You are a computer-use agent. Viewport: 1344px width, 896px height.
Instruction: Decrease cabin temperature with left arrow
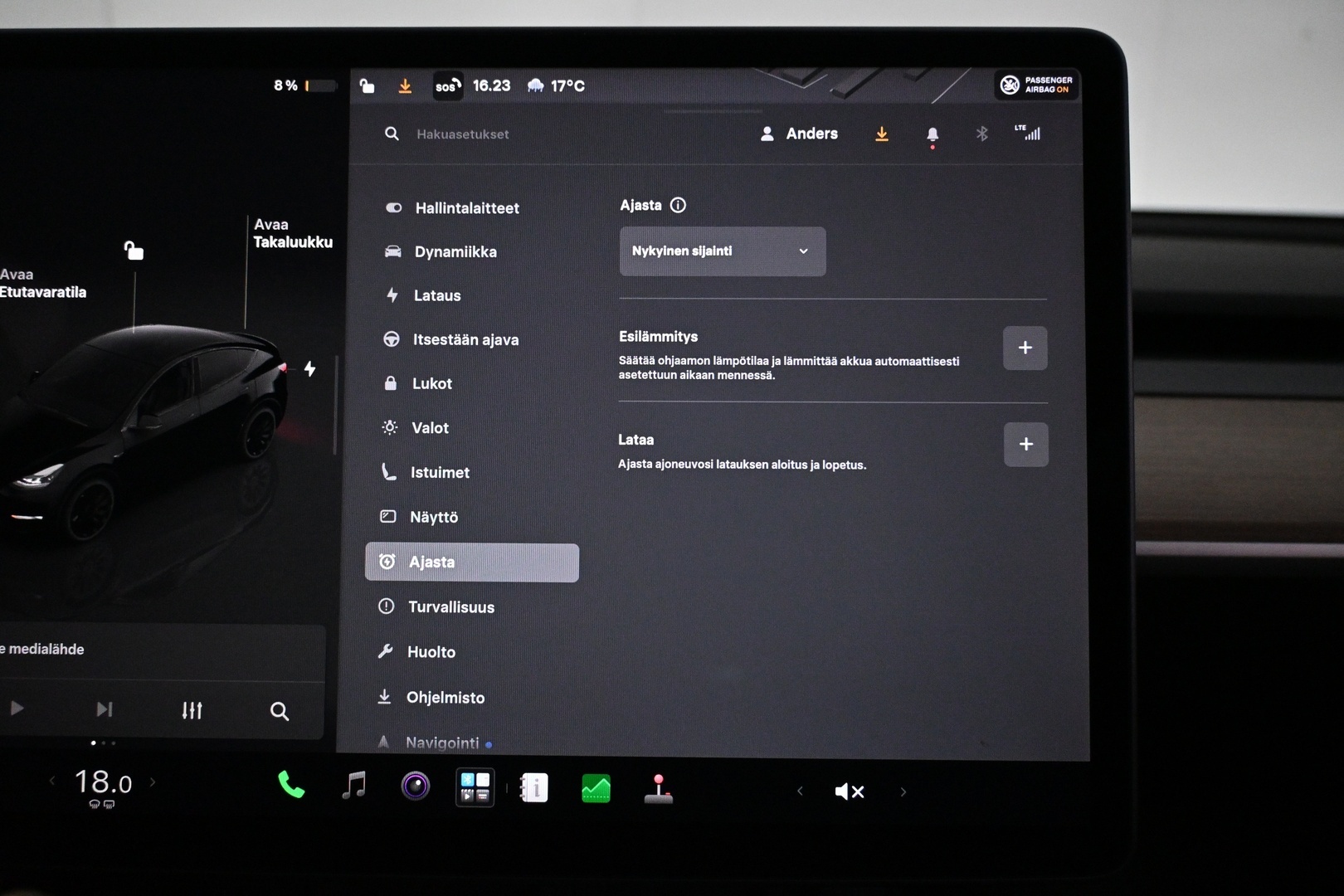tap(52, 781)
